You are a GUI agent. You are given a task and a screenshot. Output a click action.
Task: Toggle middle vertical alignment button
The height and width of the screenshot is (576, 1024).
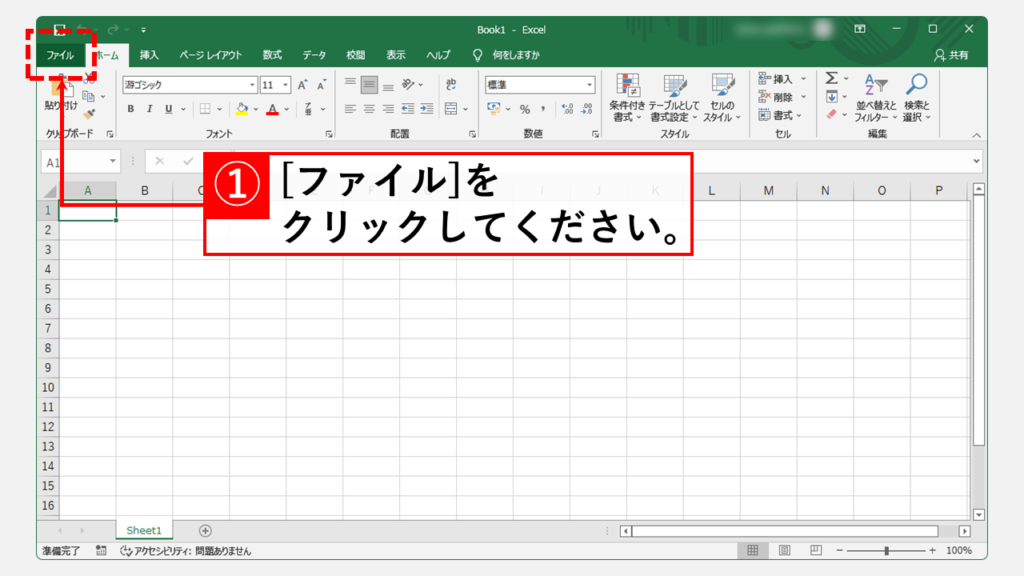(x=369, y=85)
